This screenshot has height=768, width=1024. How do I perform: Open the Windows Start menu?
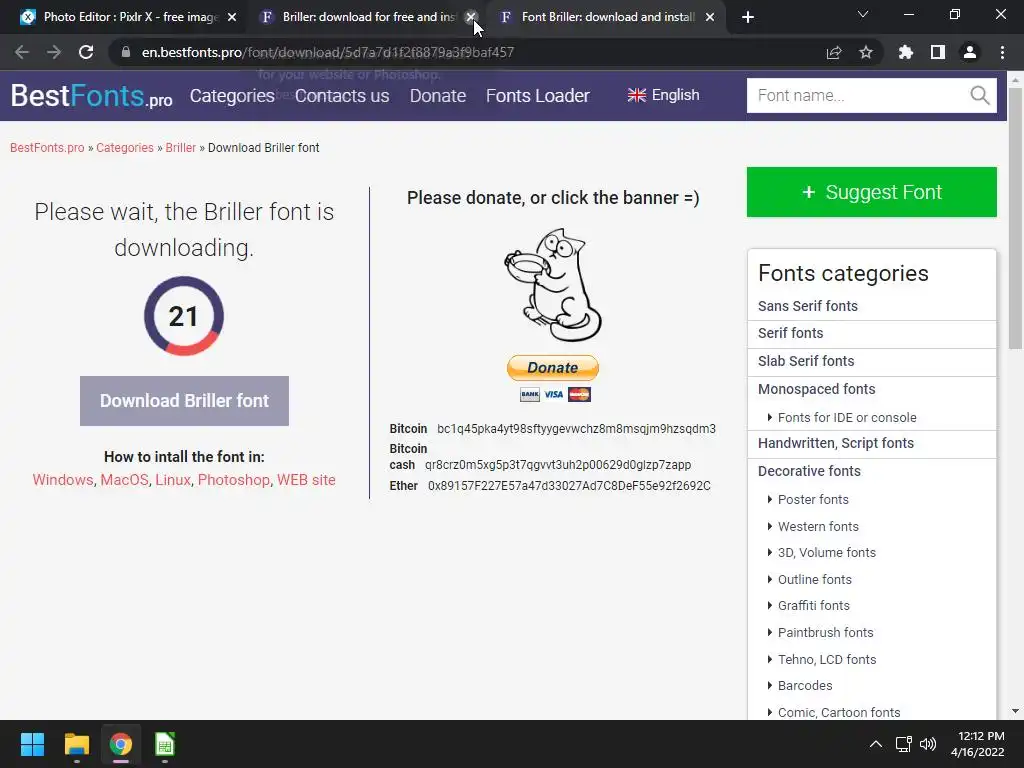pyautogui.click(x=32, y=744)
